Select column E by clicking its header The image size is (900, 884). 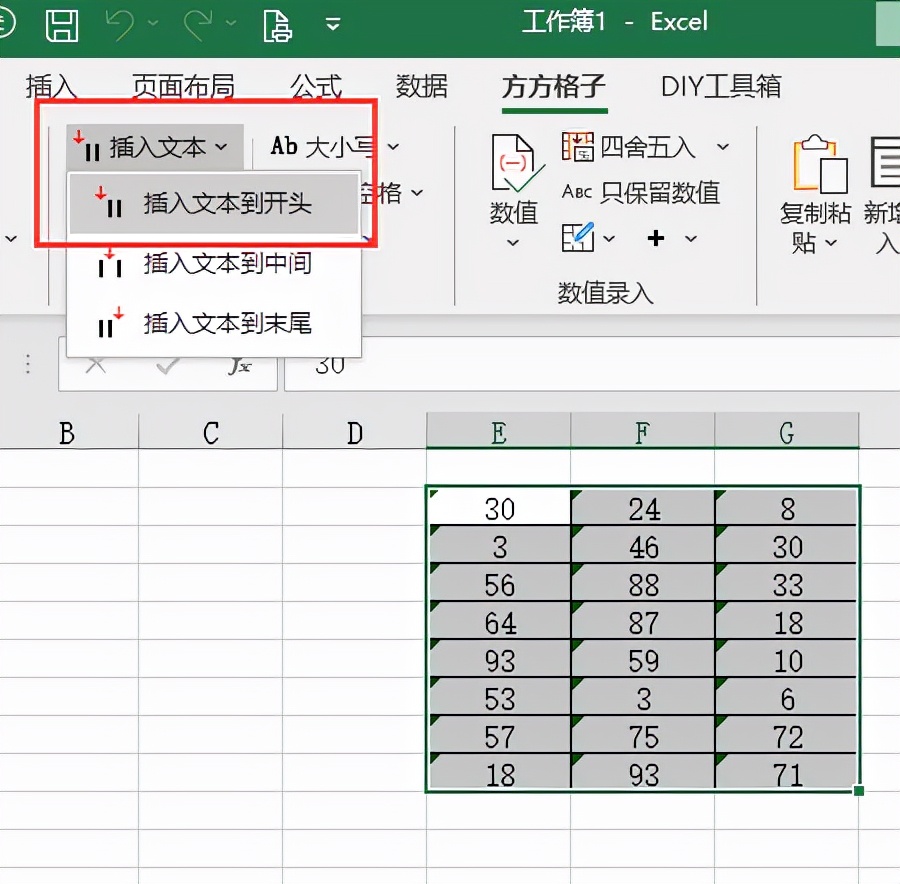pos(497,430)
